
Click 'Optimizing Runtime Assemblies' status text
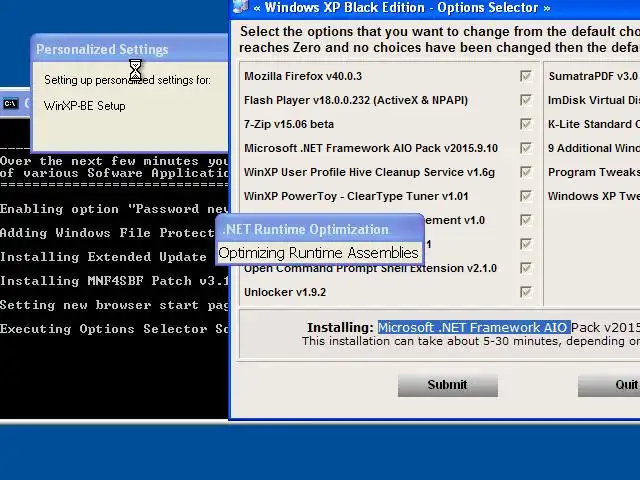coord(318,253)
